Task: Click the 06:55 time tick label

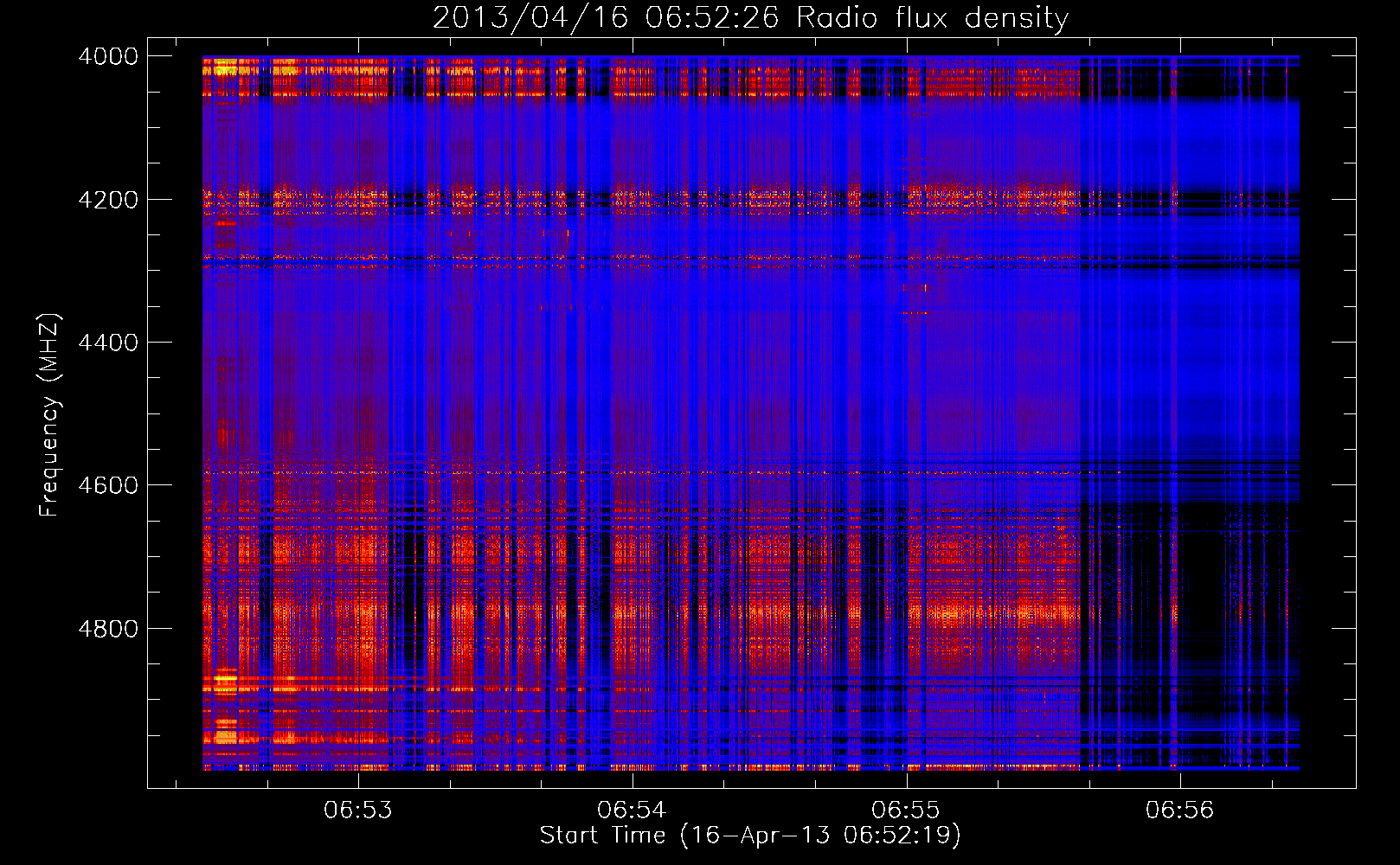Action: [906, 811]
